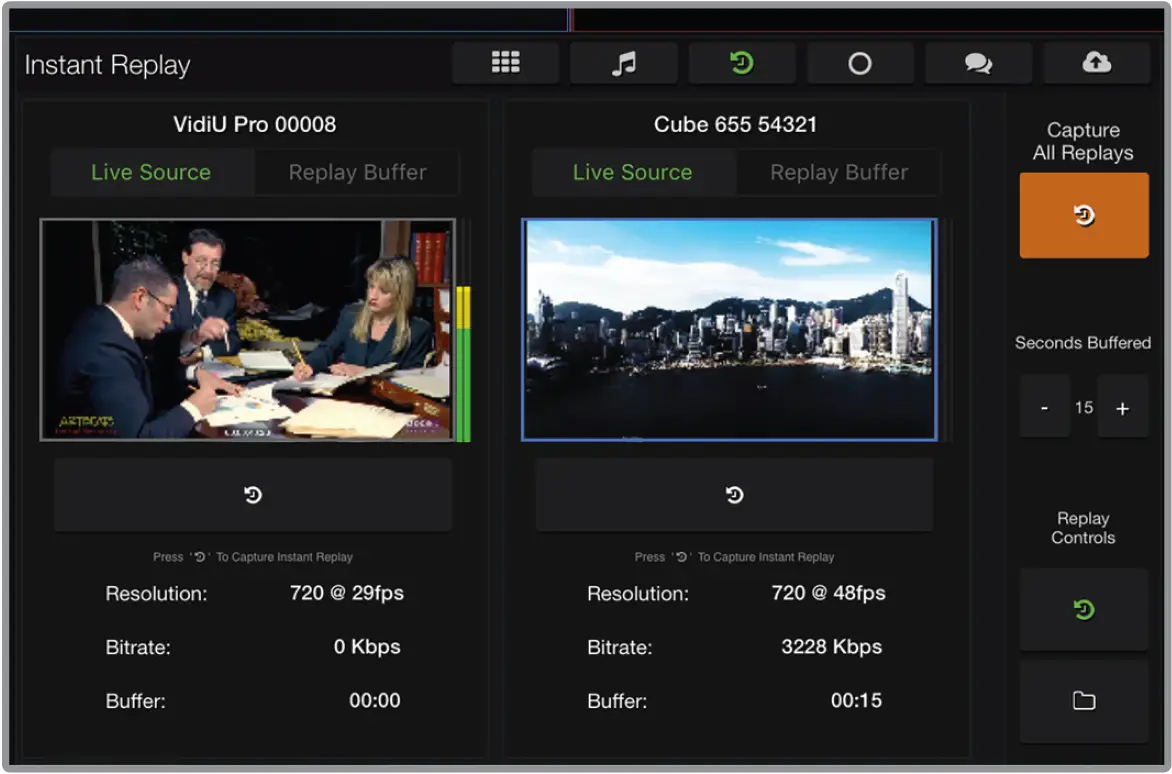The width and height of the screenshot is (1172, 774).
Task: Capture instant replay for VidiU Pro 00008
Action: (253, 495)
